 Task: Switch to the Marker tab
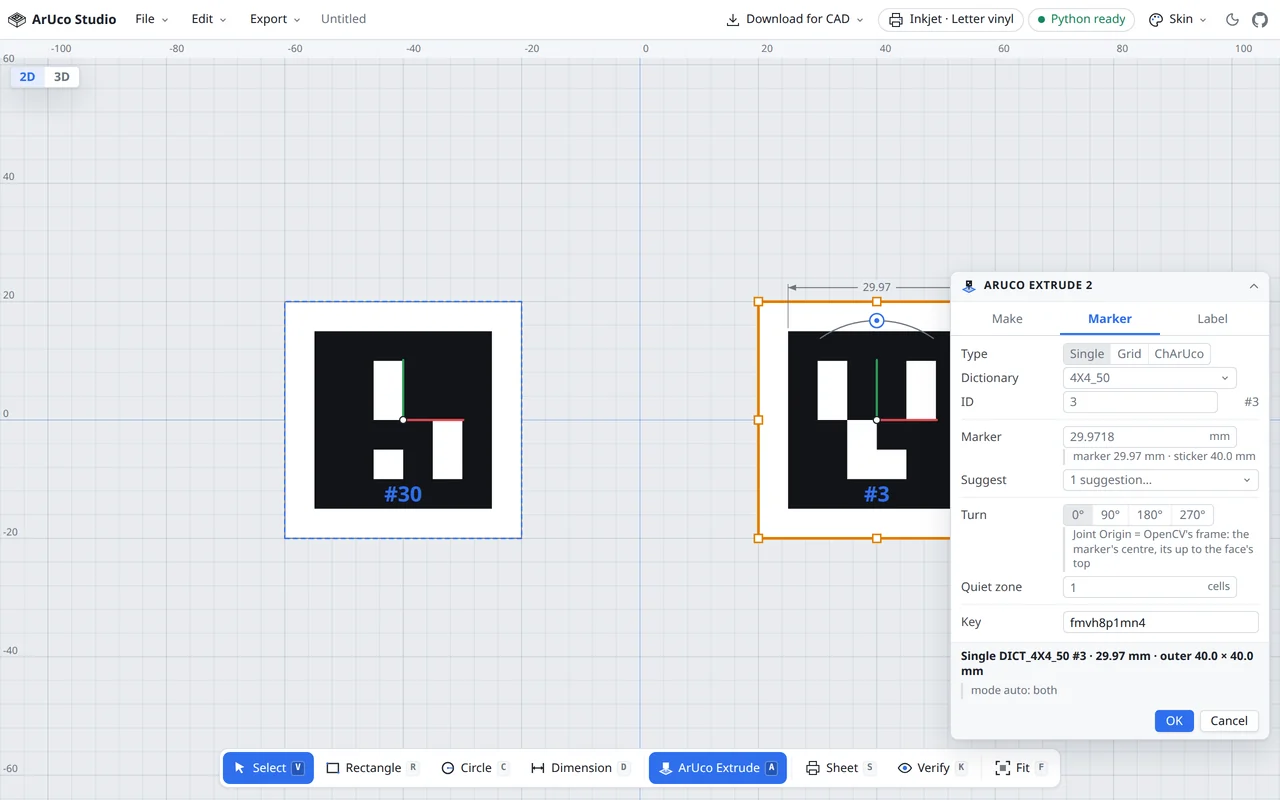point(1110,319)
